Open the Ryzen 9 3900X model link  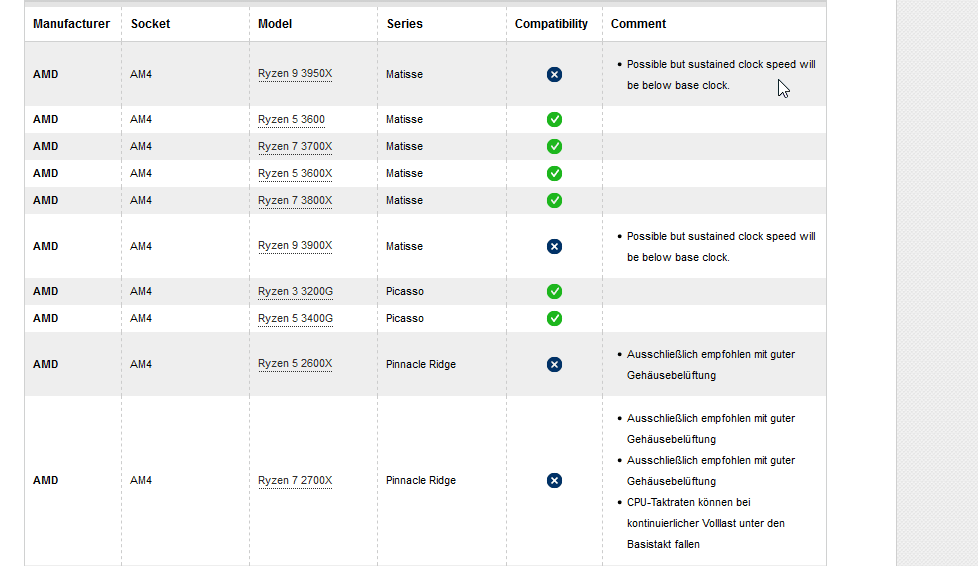(295, 246)
